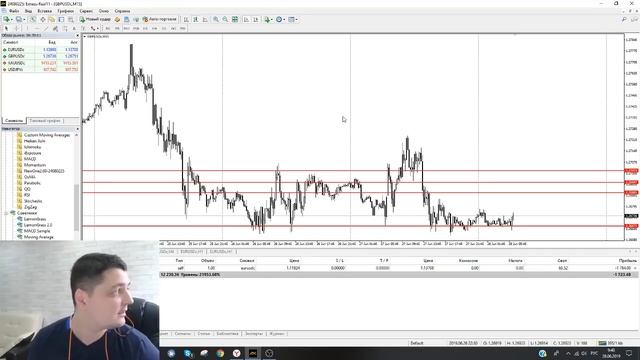Screen dimensions: 640x360
Task: Switch timeframe to M1
Action: pos(108,29)
